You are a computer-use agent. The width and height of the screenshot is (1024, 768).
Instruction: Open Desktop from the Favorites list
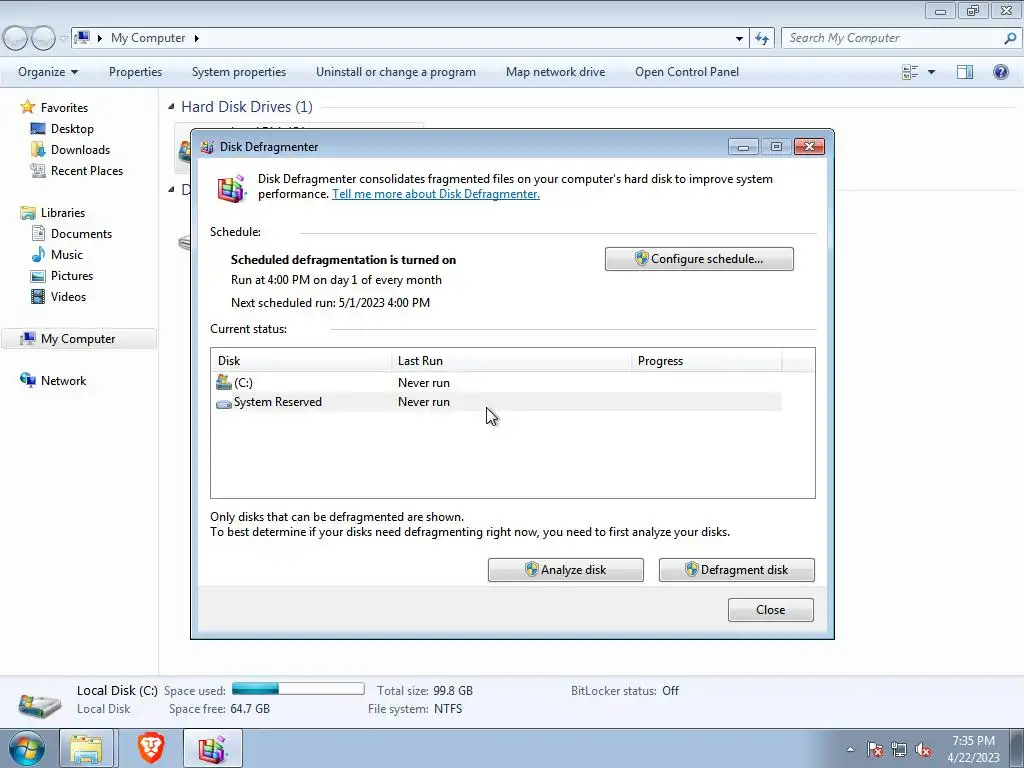point(72,129)
